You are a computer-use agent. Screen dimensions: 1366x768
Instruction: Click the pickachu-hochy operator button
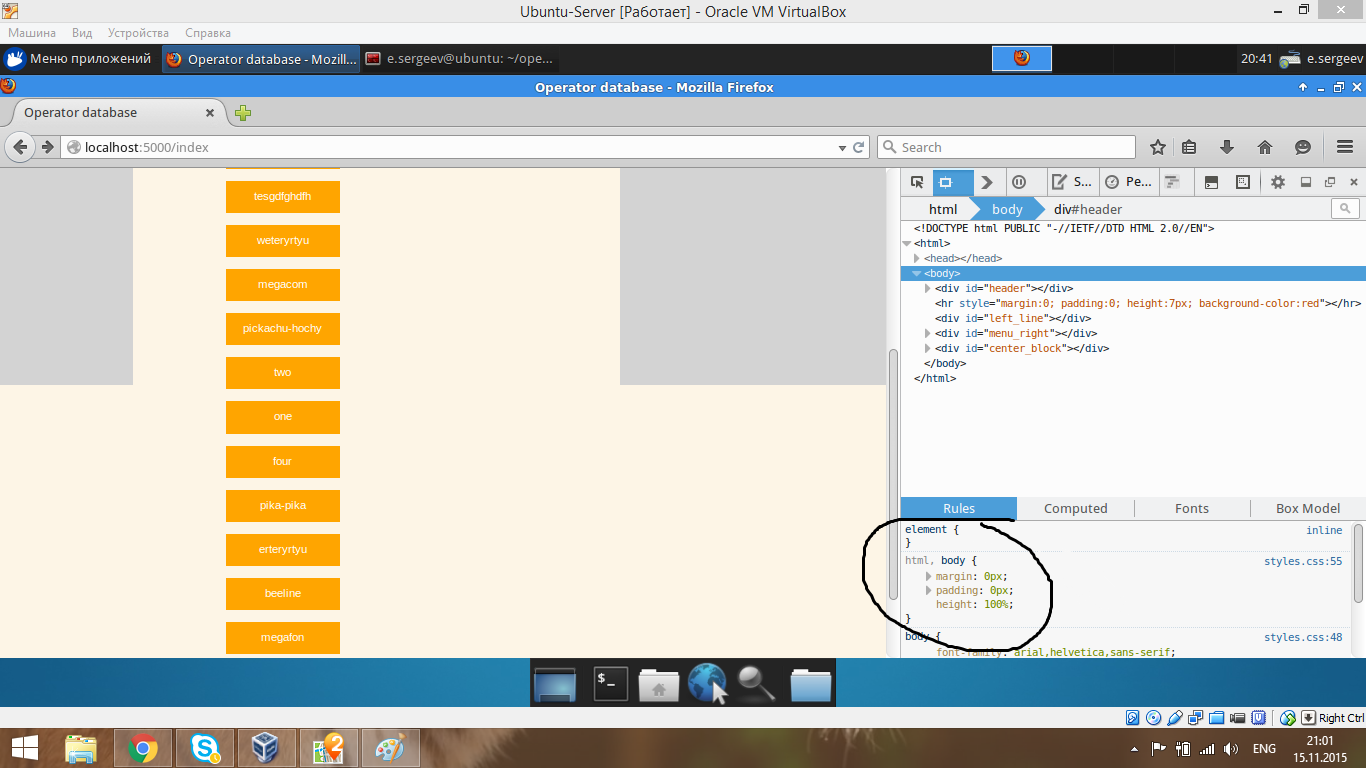(x=283, y=329)
